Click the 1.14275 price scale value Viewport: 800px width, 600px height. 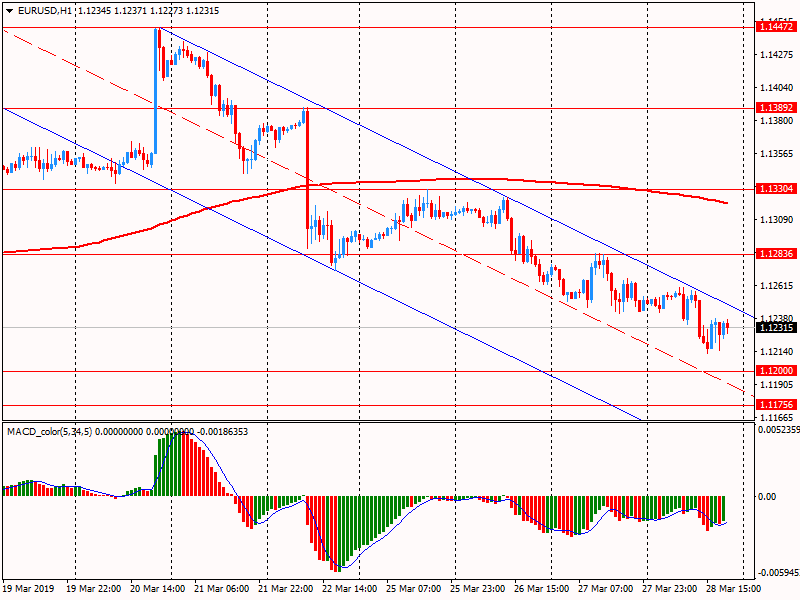pos(777,55)
